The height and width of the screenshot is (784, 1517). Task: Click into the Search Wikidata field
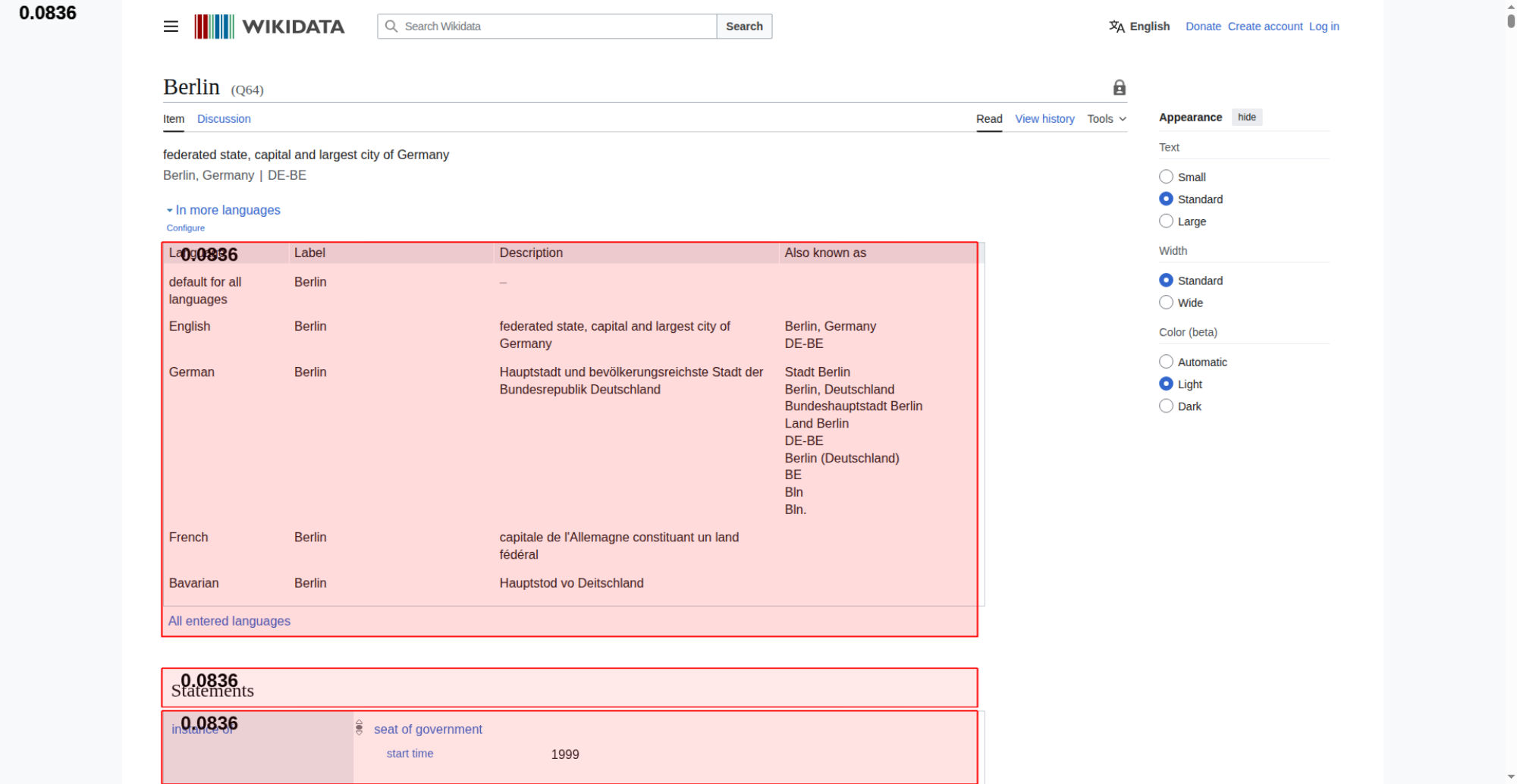click(554, 27)
